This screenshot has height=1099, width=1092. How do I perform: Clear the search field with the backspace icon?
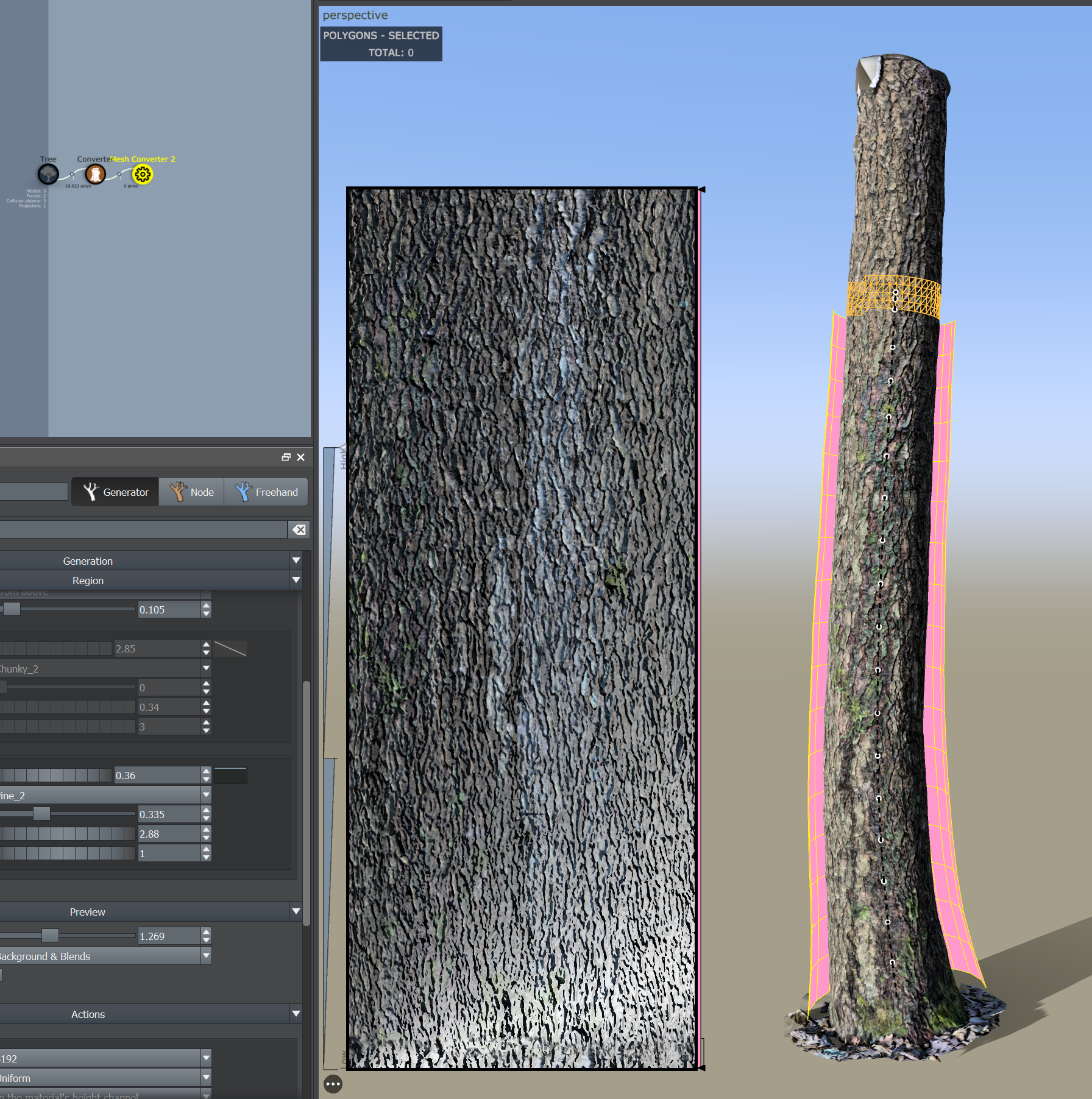pos(298,529)
